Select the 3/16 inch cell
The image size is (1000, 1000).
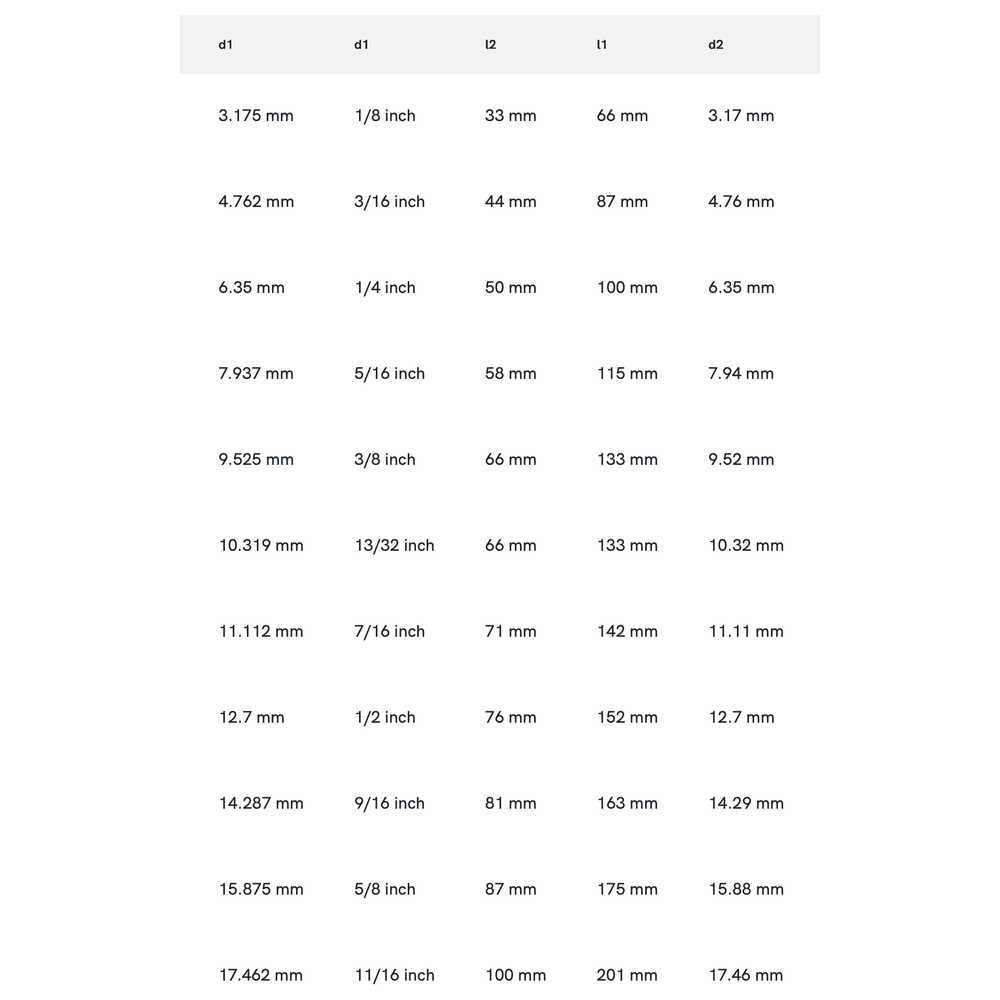(390, 202)
